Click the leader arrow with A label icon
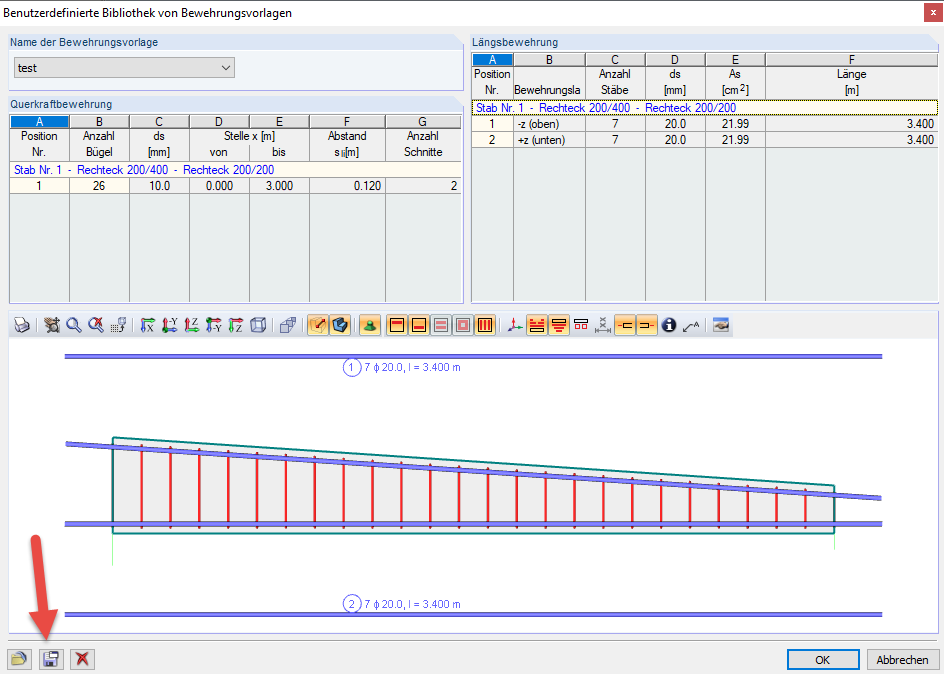Viewport: 944px width, 674px height. [x=691, y=326]
